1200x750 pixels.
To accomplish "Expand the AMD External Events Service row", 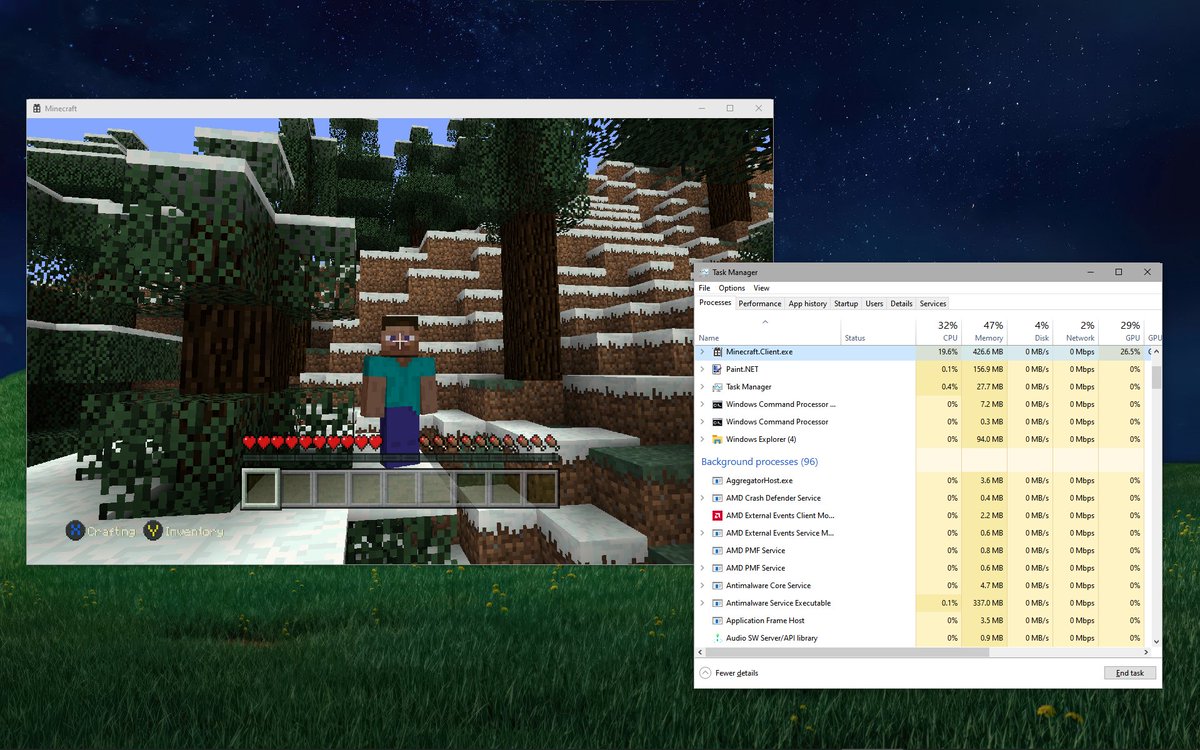I will tap(702, 533).
